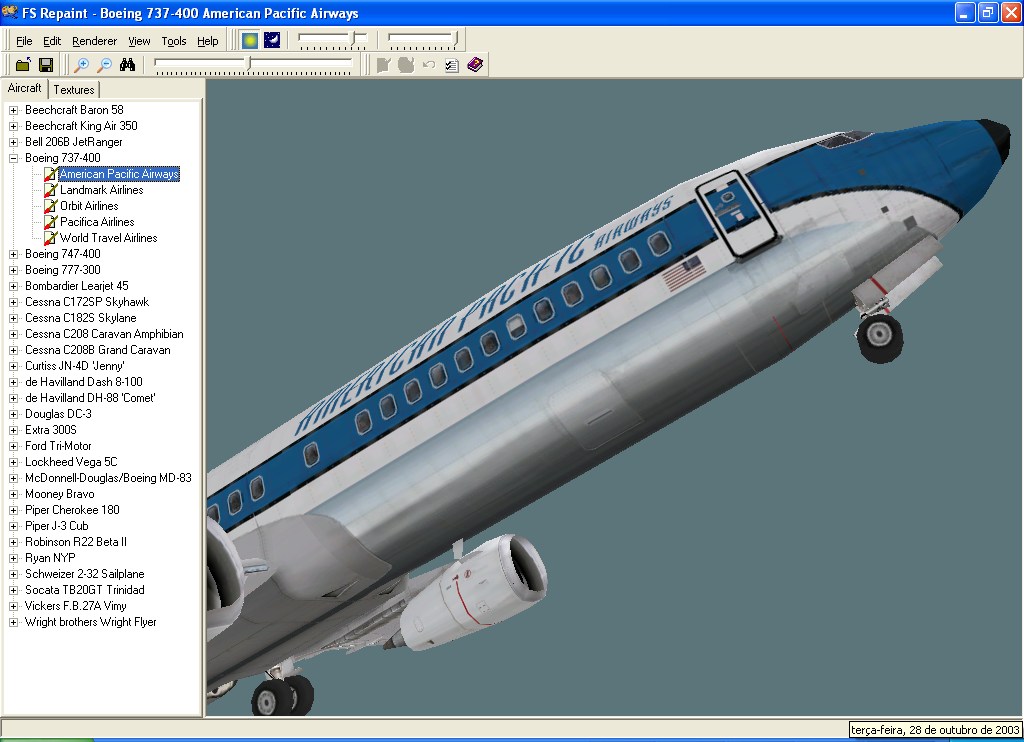
Task: Select Cessna C208B Grand Caravan
Action: [x=98, y=350]
